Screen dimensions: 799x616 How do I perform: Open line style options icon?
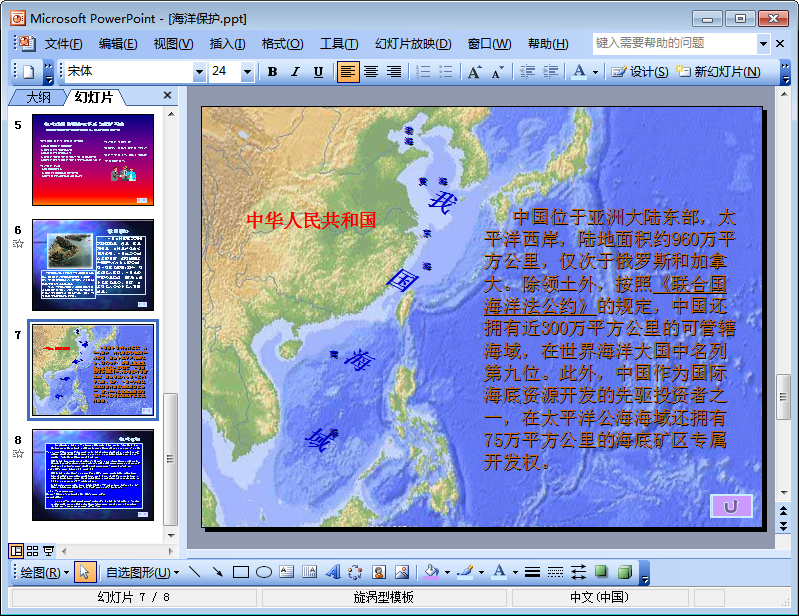point(532,573)
